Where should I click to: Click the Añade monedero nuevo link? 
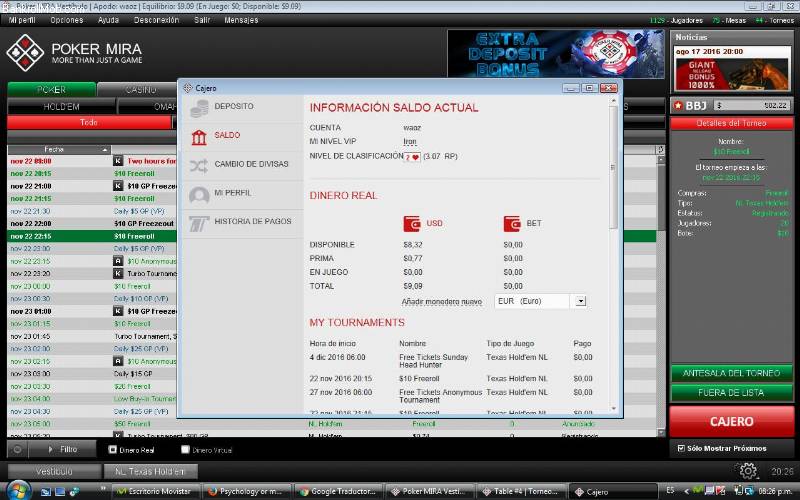[x=442, y=302]
